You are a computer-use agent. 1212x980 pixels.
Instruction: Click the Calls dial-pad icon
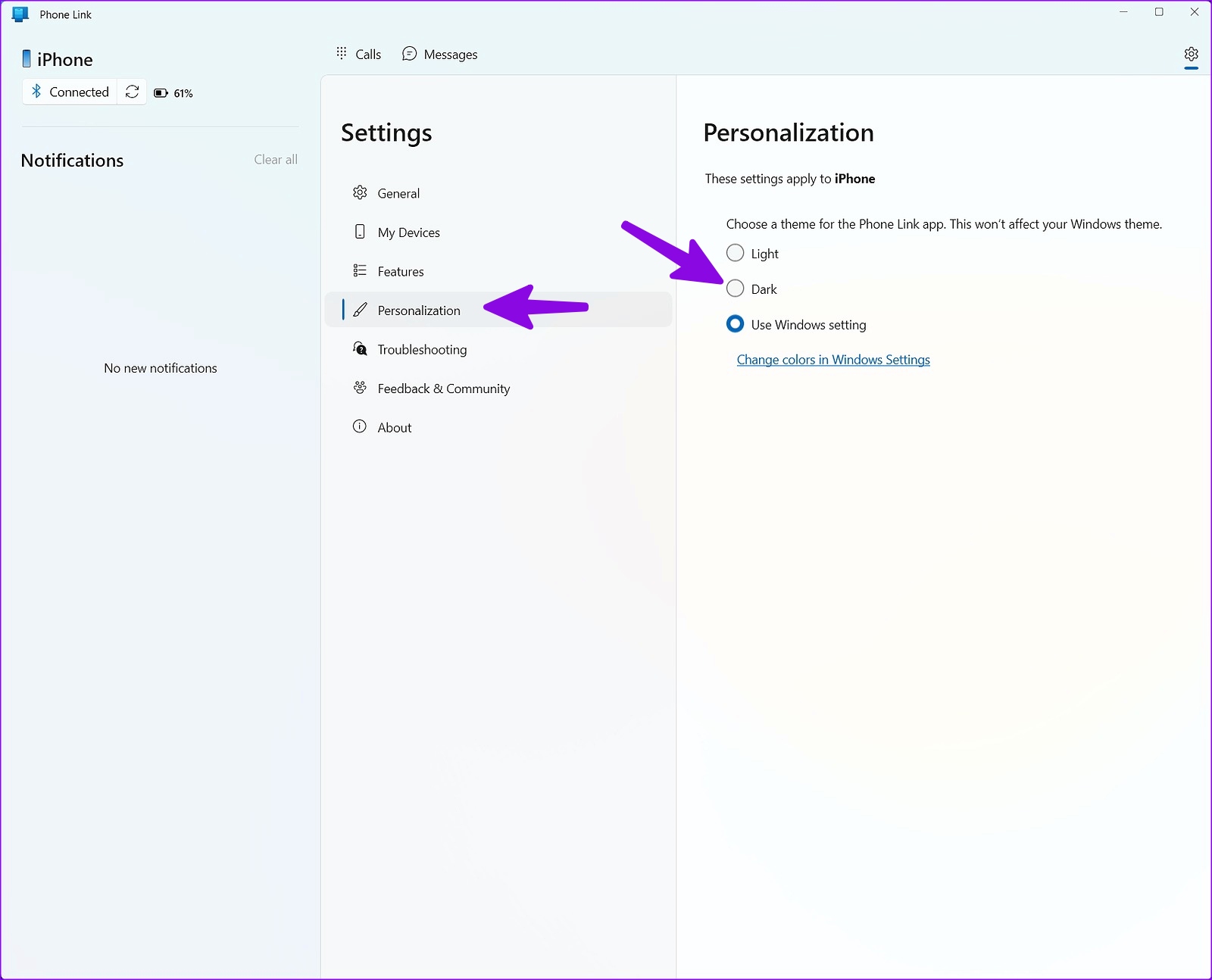click(x=342, y=53)
